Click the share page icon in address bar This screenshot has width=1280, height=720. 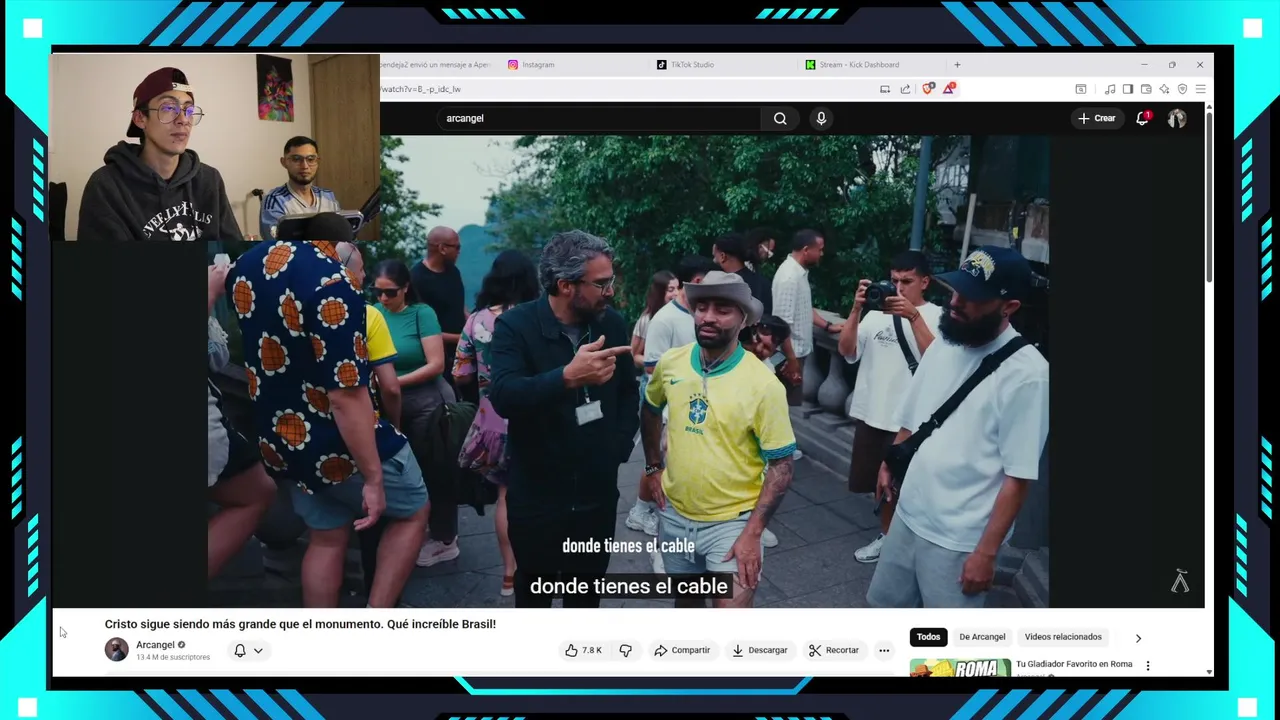pos(905,89)
